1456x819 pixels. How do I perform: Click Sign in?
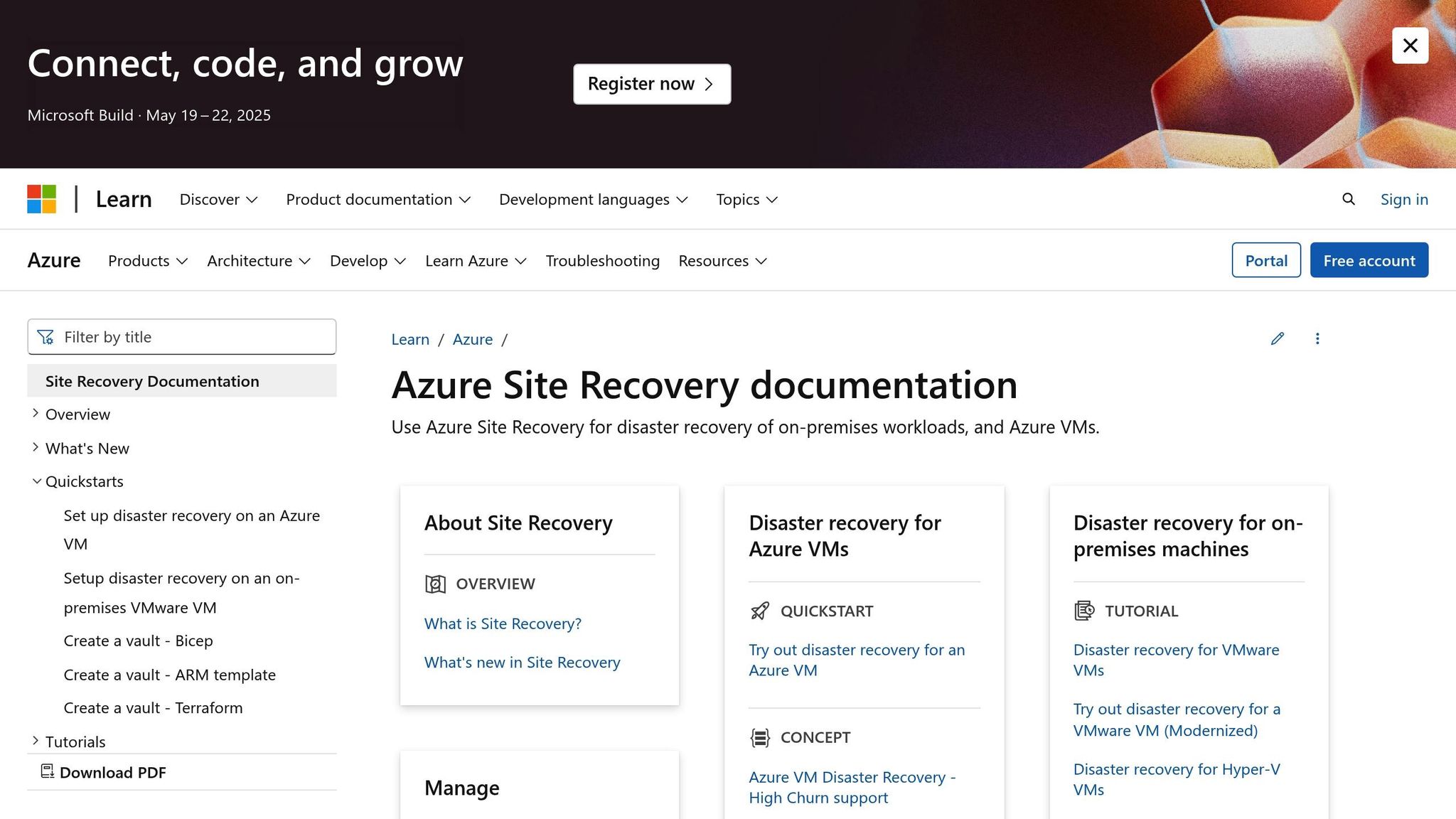pos(1404,200)
